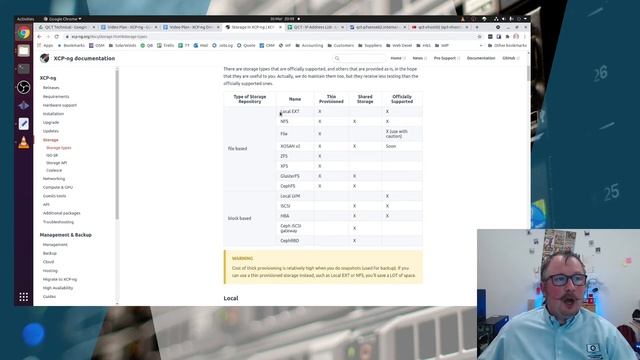Image resolution: width=640 pixels, height=360 pixels.
Task: Click the 'XOSAN v2' table cell
Action: [295, 146]
